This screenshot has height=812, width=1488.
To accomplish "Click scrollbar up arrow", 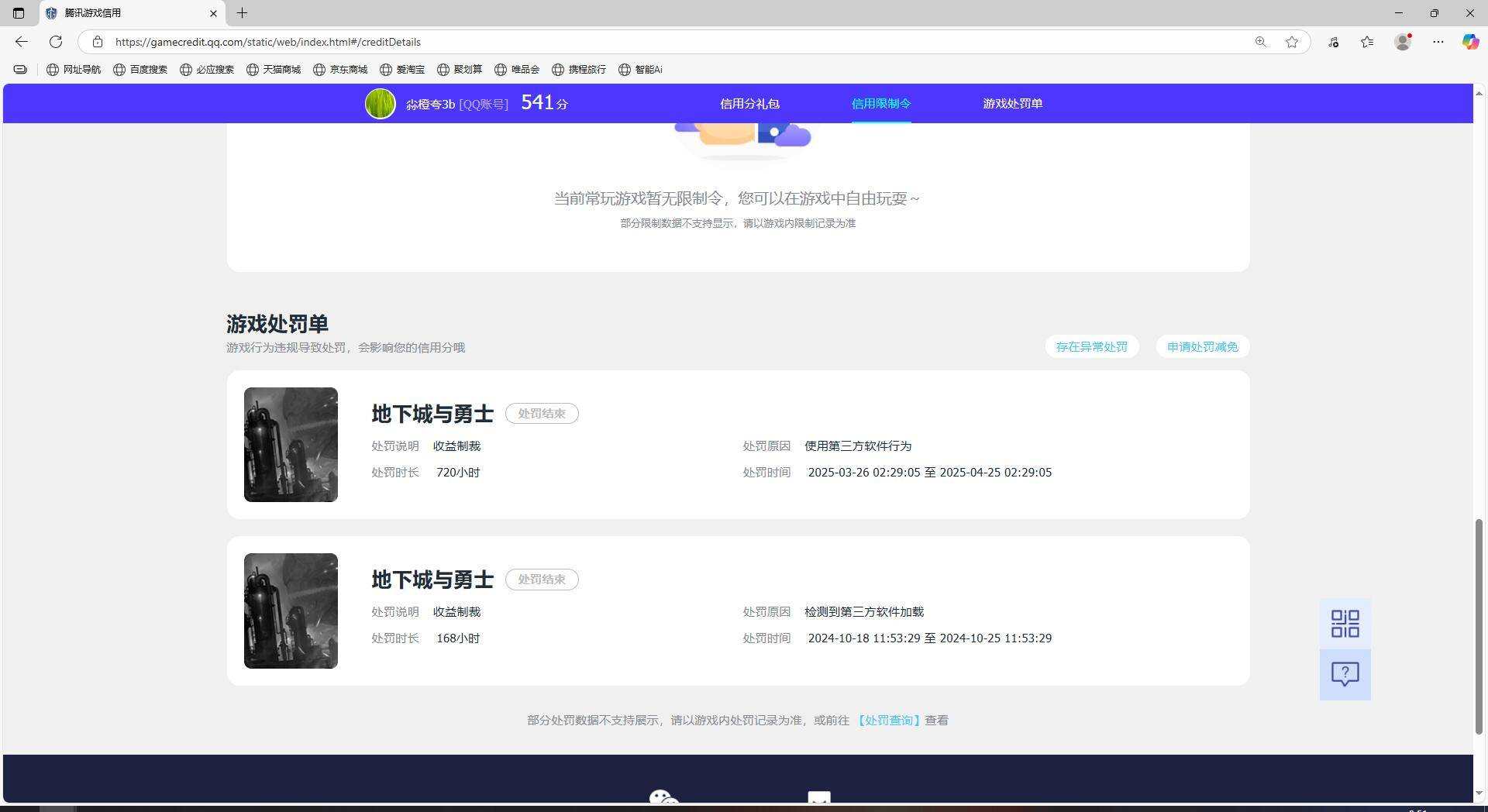I will [1479, 93].
